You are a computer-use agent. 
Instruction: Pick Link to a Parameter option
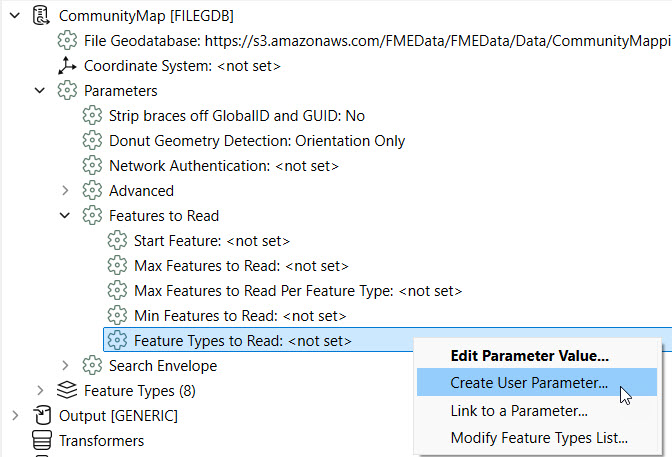click(x=518, y=410)
